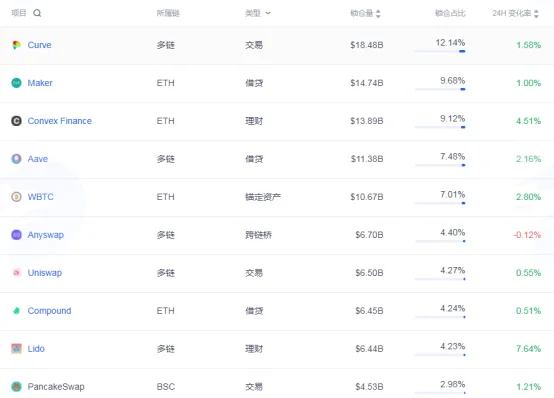
Task: Click the Anyswap purple logo icon
Action: [16, 235]
